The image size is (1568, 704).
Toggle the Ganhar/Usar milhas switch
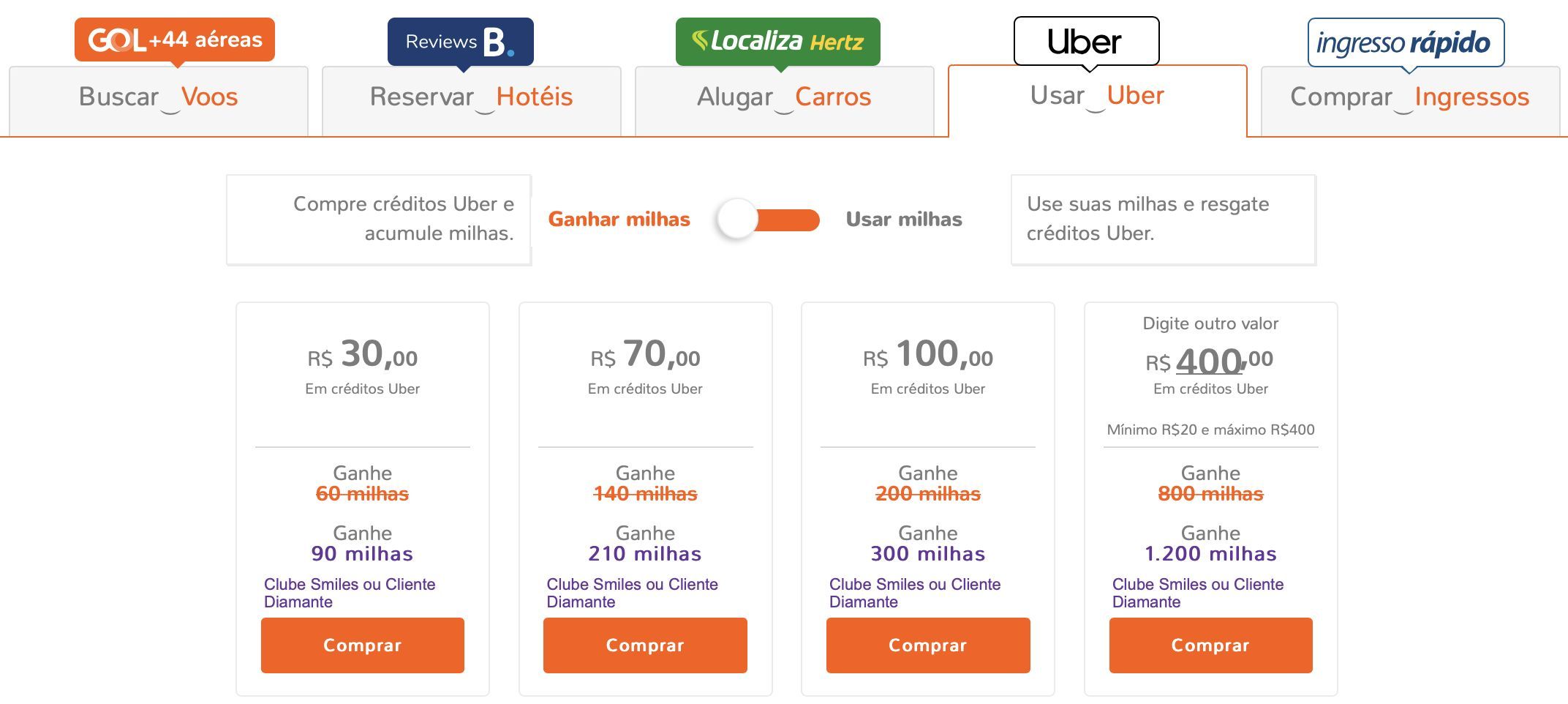768,220
